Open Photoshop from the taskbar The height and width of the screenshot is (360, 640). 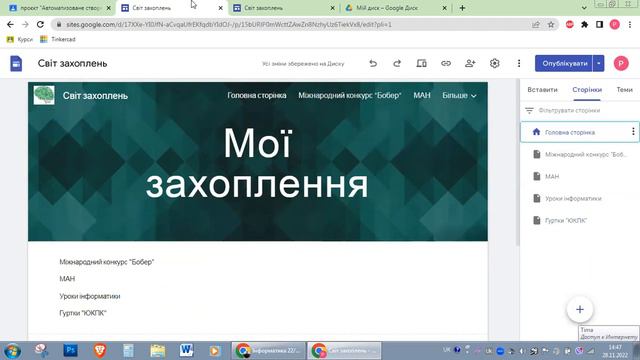70,350
